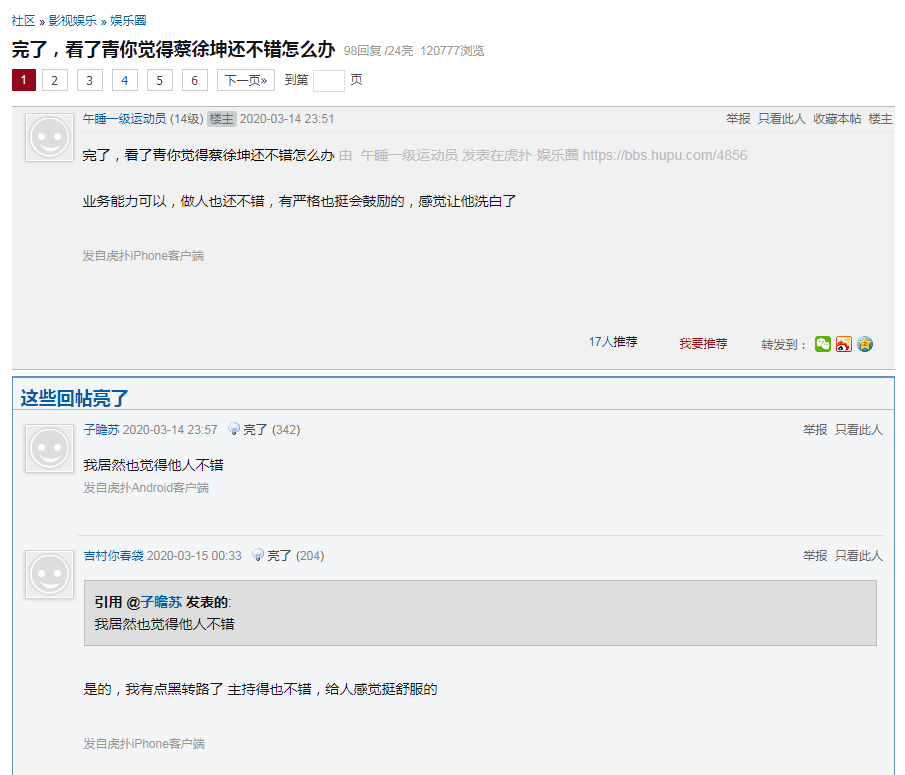This screenshot has height=775, width=905.
Task: Go to page 6
Action: [x=195, y=80]
